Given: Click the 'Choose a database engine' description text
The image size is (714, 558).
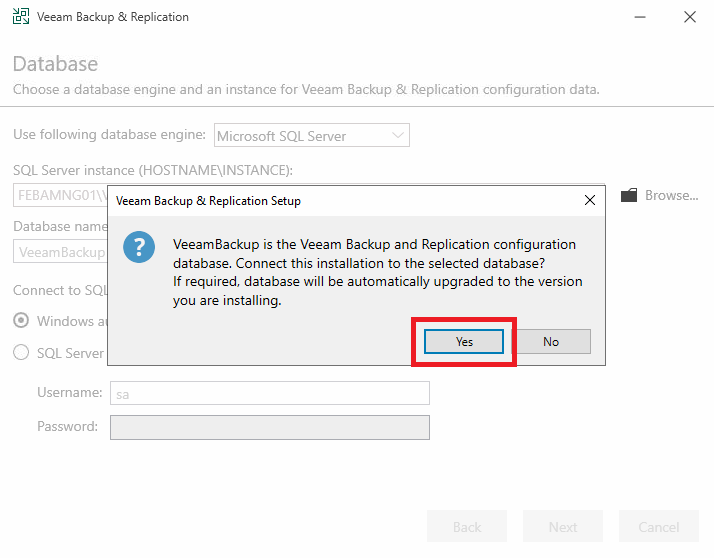Looking at the screenshot, I should click(x=306, y=89).
